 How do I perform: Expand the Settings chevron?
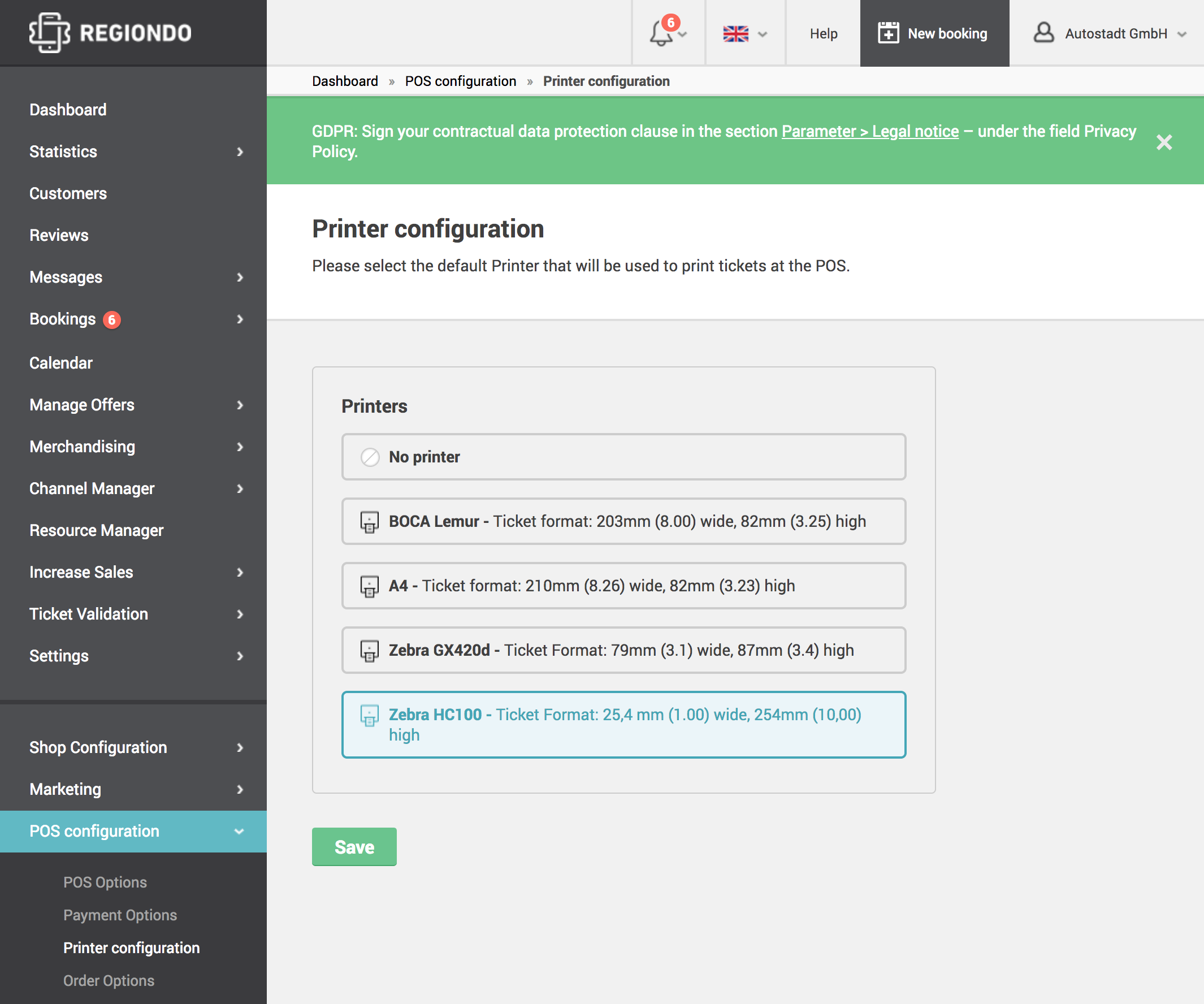[240, 656]
